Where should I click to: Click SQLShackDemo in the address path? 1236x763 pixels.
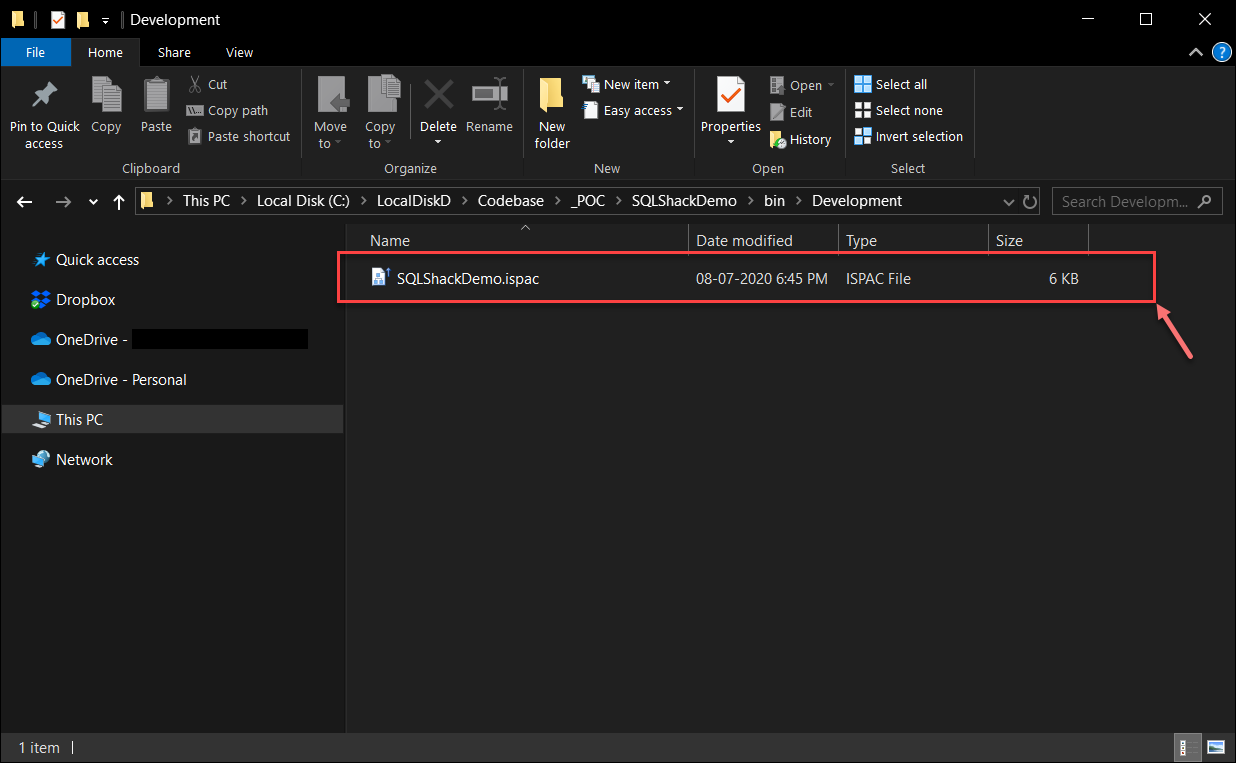[684, 201]
